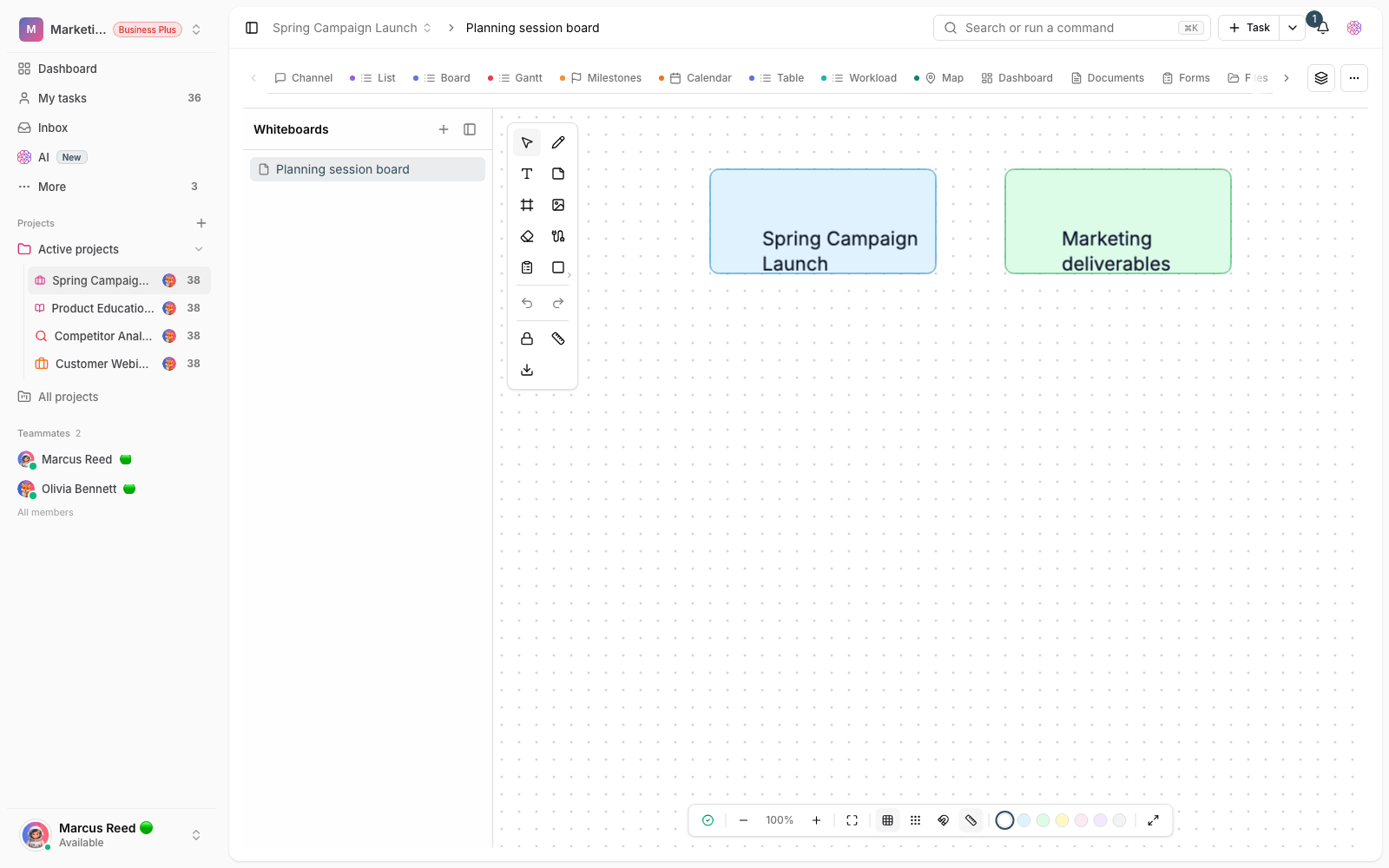Toggle the left sidebar panel icon

click(252, 28)
